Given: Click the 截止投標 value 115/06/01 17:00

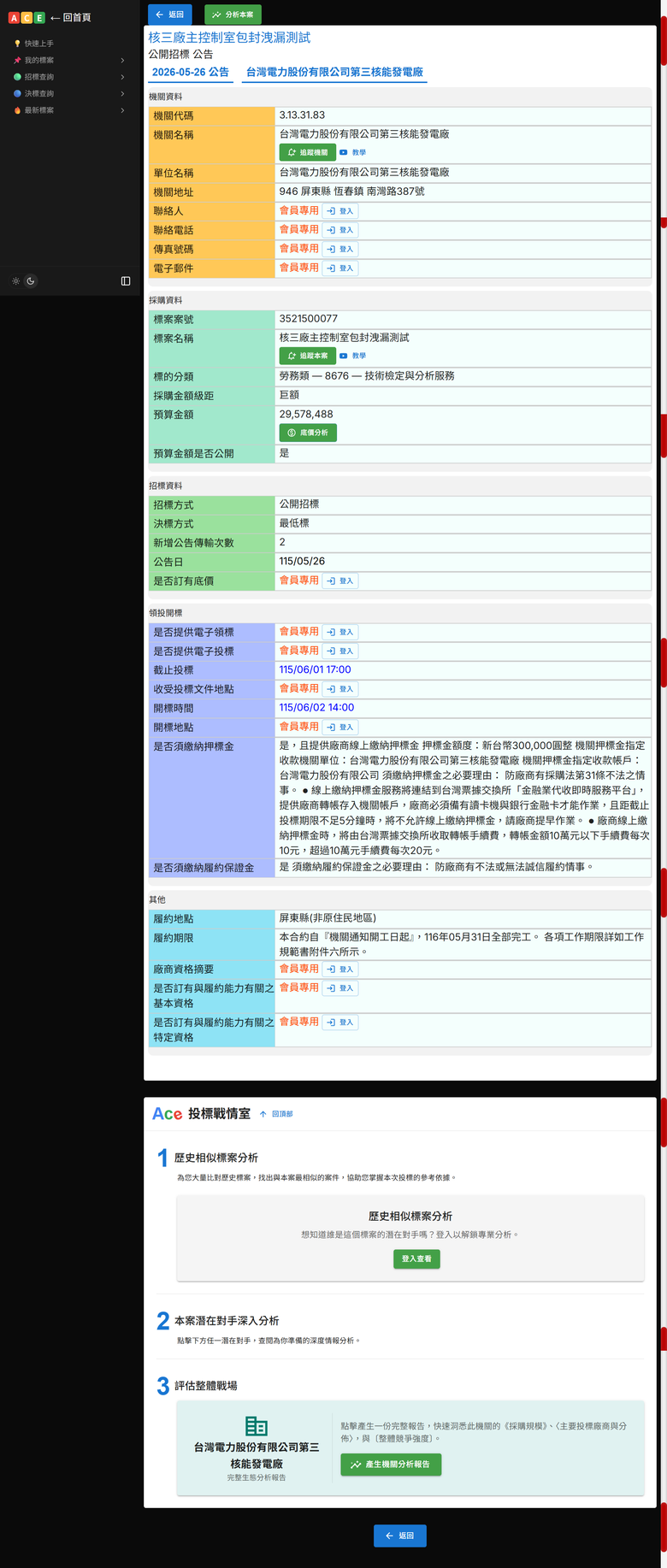Looking at the screenshot, I should (315, 669).
